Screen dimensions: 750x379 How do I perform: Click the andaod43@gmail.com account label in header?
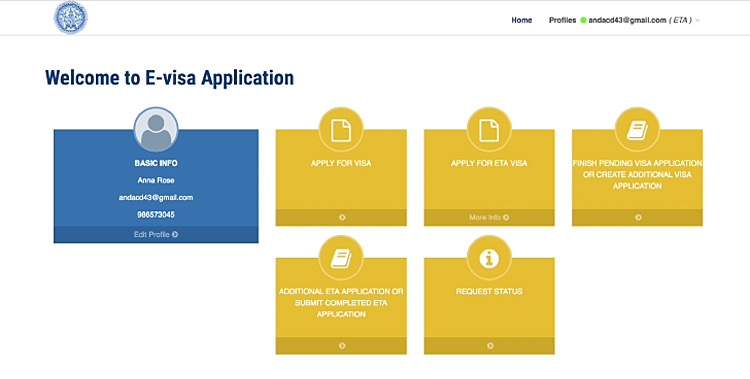click(627, 20)
